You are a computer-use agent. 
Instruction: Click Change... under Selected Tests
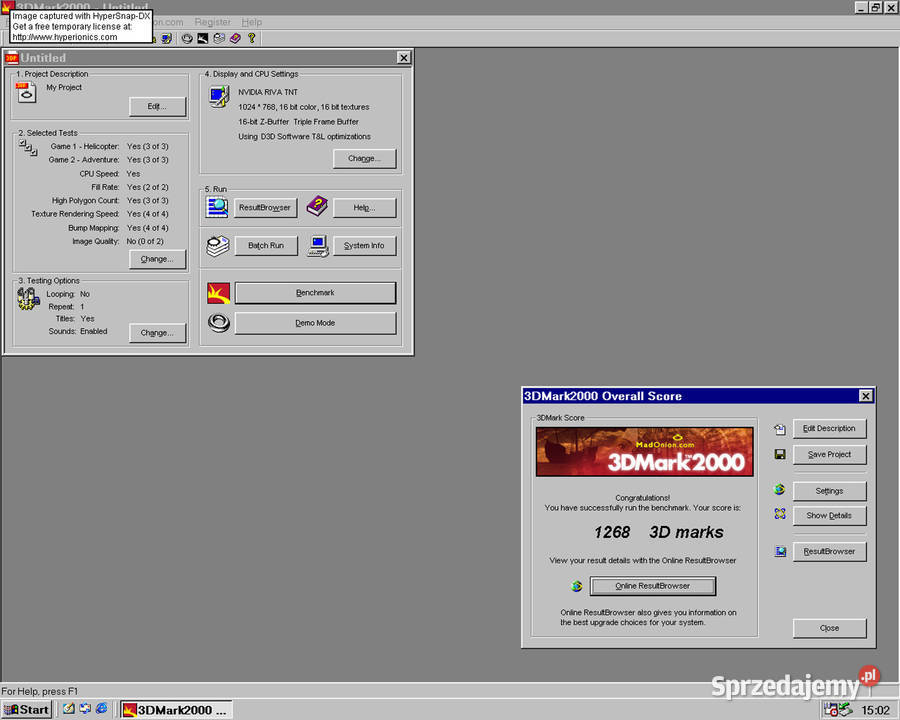157,259
